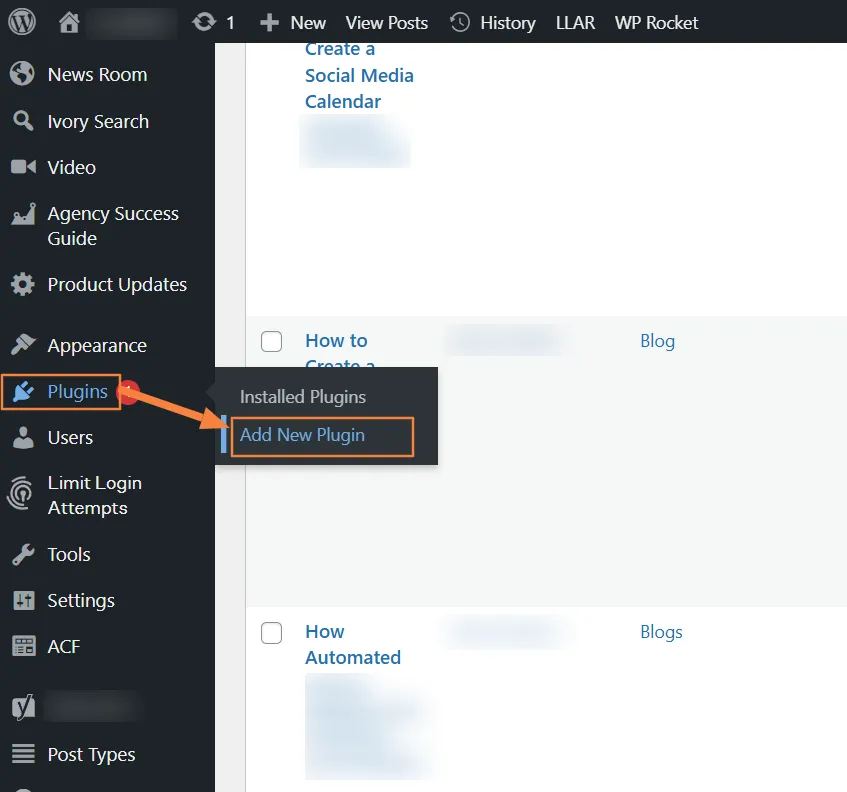Select the checkbox next to 'How Automated' post
The width and height of the screenshot is (847, 792).
click(271, 632)
